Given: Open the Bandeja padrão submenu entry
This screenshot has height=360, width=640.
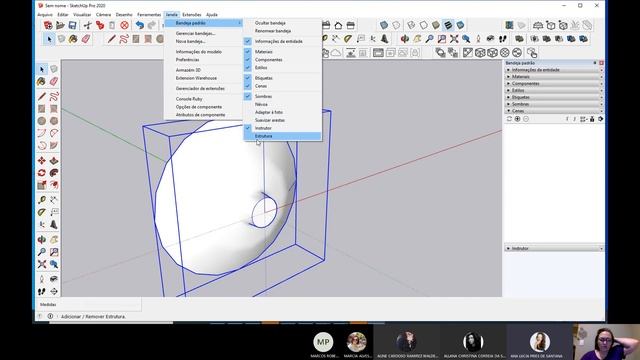Looking at the screenshot, I should [203, 23].
